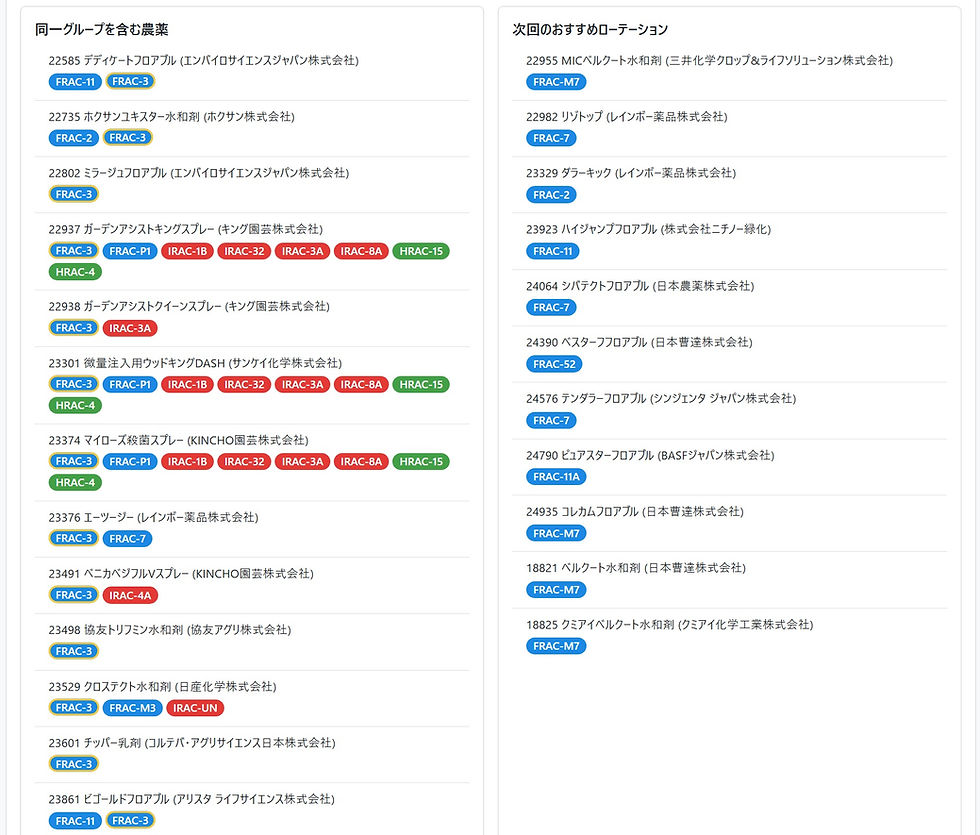The width and height of the screenshot is (980, 835).
Task: Click FRAC-7 badge under 23376 エーツージー
Action: coord(128,539)
